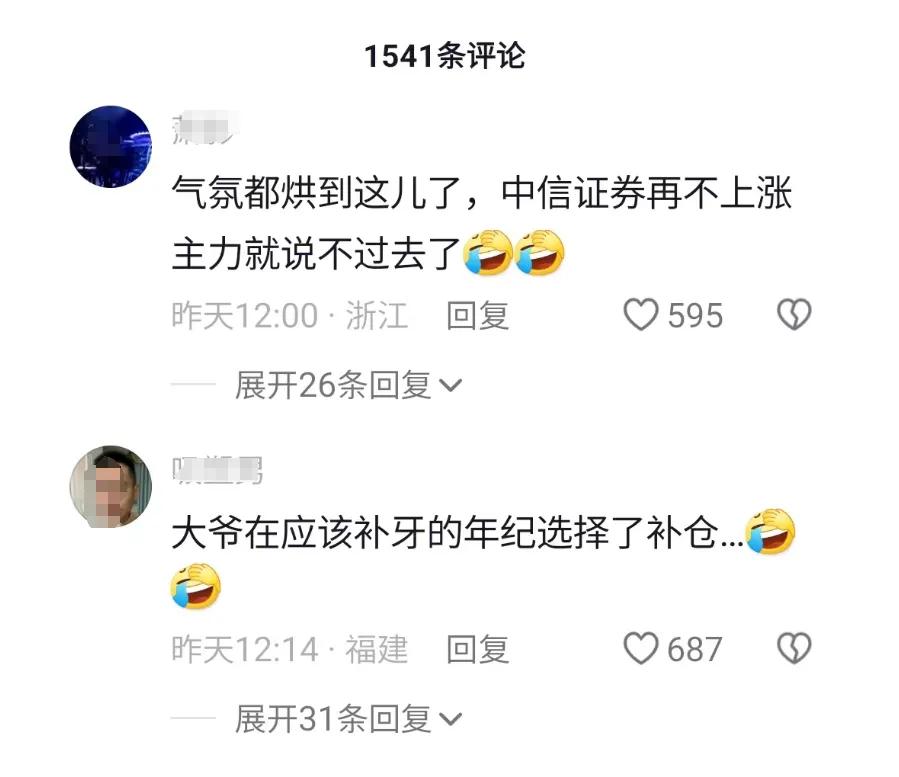The image size is (899, 777).
Task: Reply to the Fujian comment via 回复
Action: pos(478,649)
